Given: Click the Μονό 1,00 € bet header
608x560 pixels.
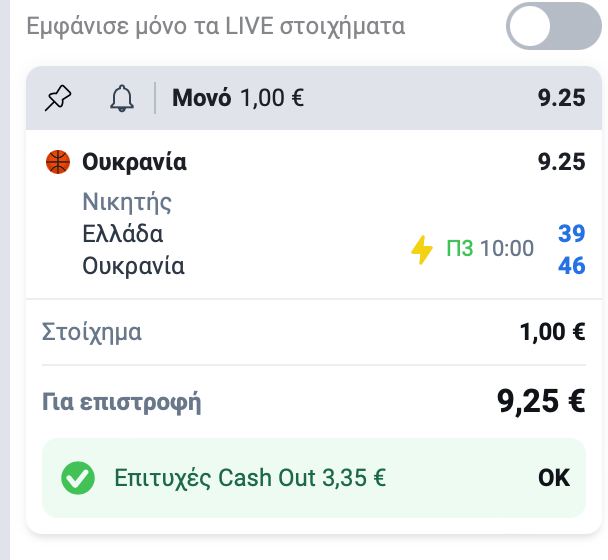Looking at the screenshot, I should tap(238, 98).
